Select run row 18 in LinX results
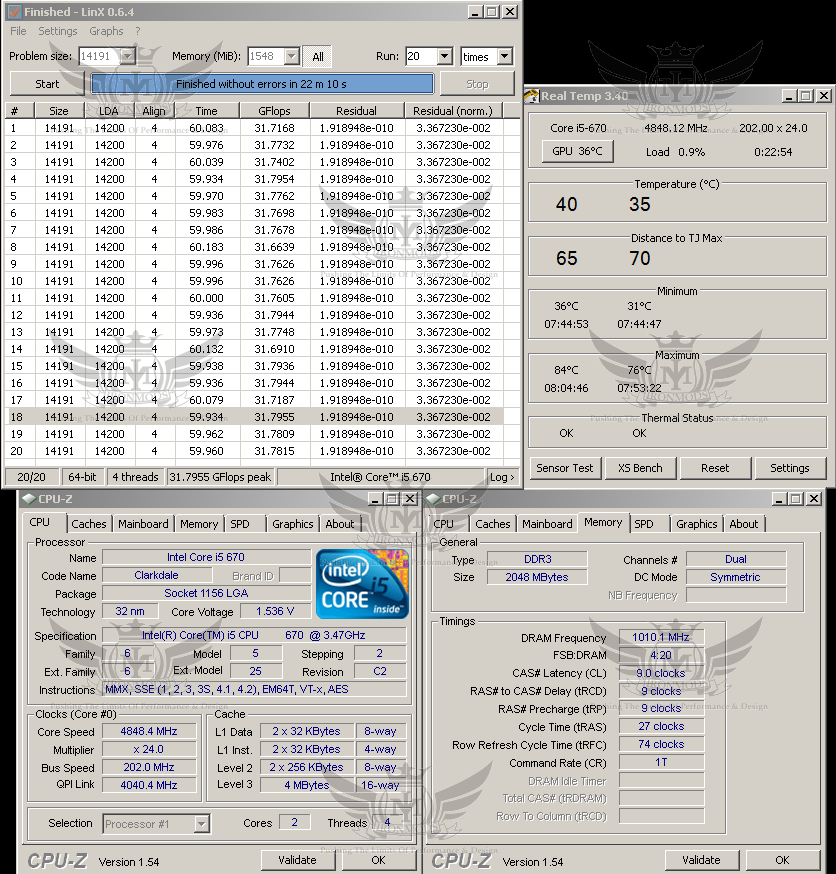Viewport: 836px width, 874px height. point(256,417)
